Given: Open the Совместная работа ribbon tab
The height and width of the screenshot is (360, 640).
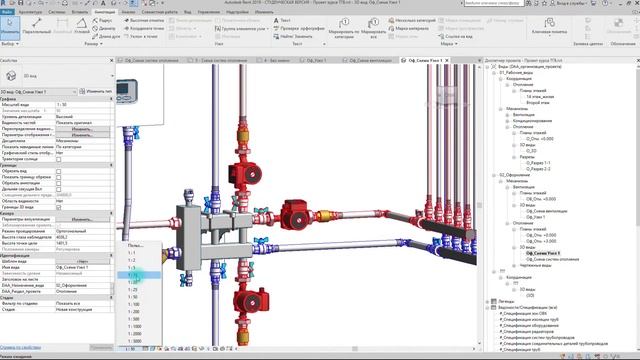Looking at the screenshot, I should tap(160, 12).
